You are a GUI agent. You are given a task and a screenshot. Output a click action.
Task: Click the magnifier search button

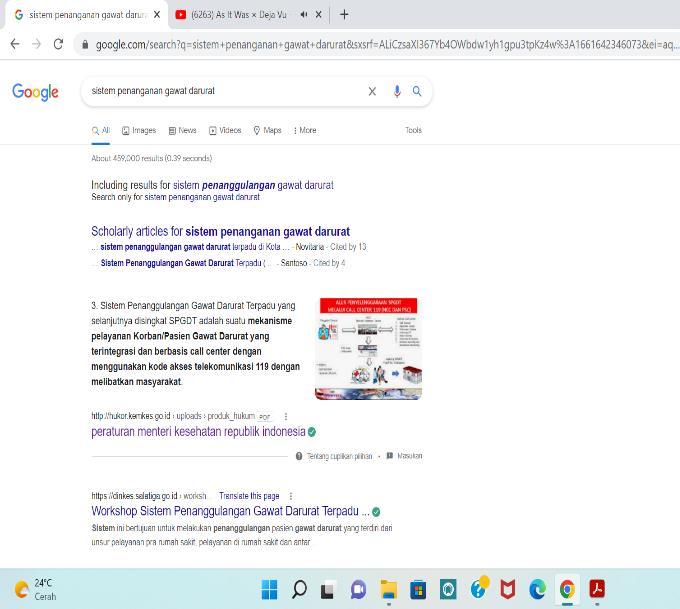click(417, 91)
